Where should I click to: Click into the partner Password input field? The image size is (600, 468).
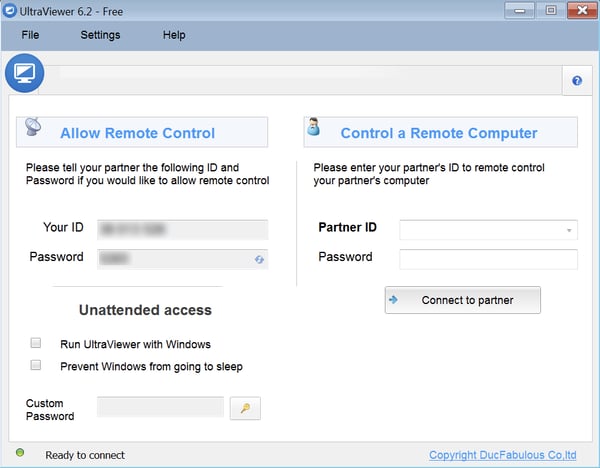pos(488,259)
